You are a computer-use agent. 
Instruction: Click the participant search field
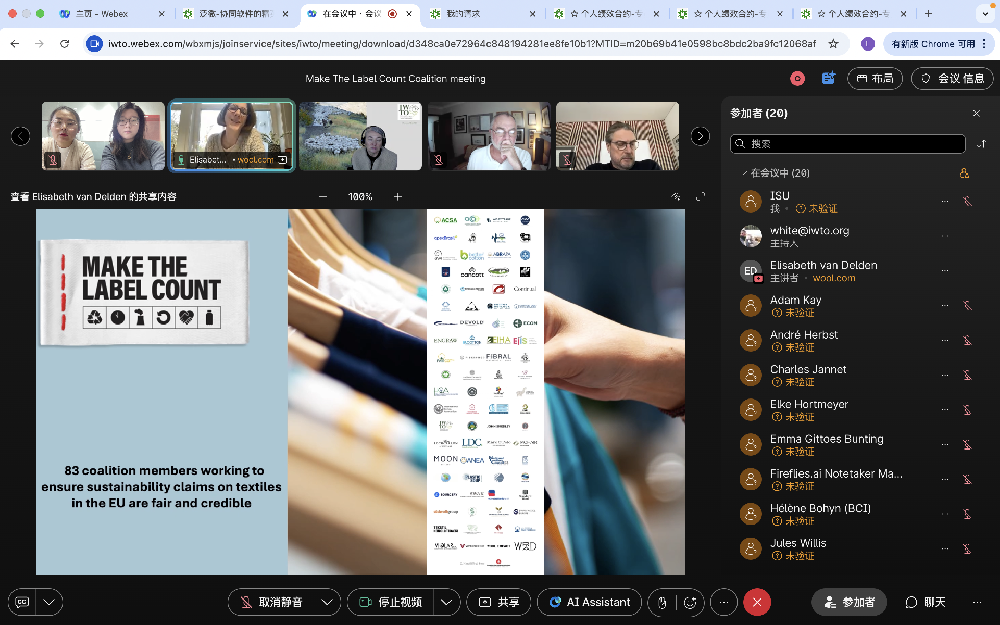tap(848, 144)
